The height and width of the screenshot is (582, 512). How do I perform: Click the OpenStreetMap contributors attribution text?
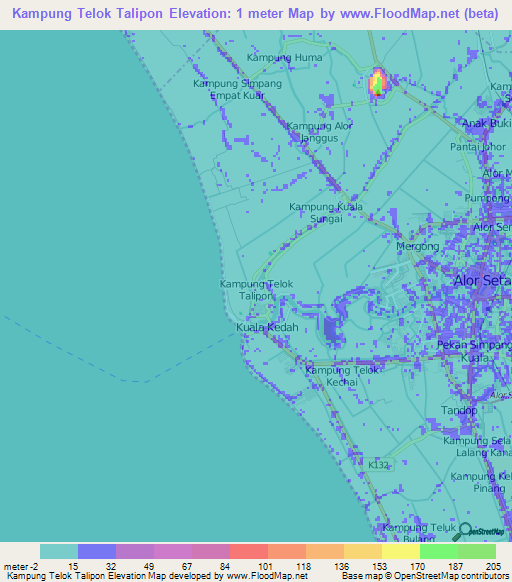click(451, 576)
